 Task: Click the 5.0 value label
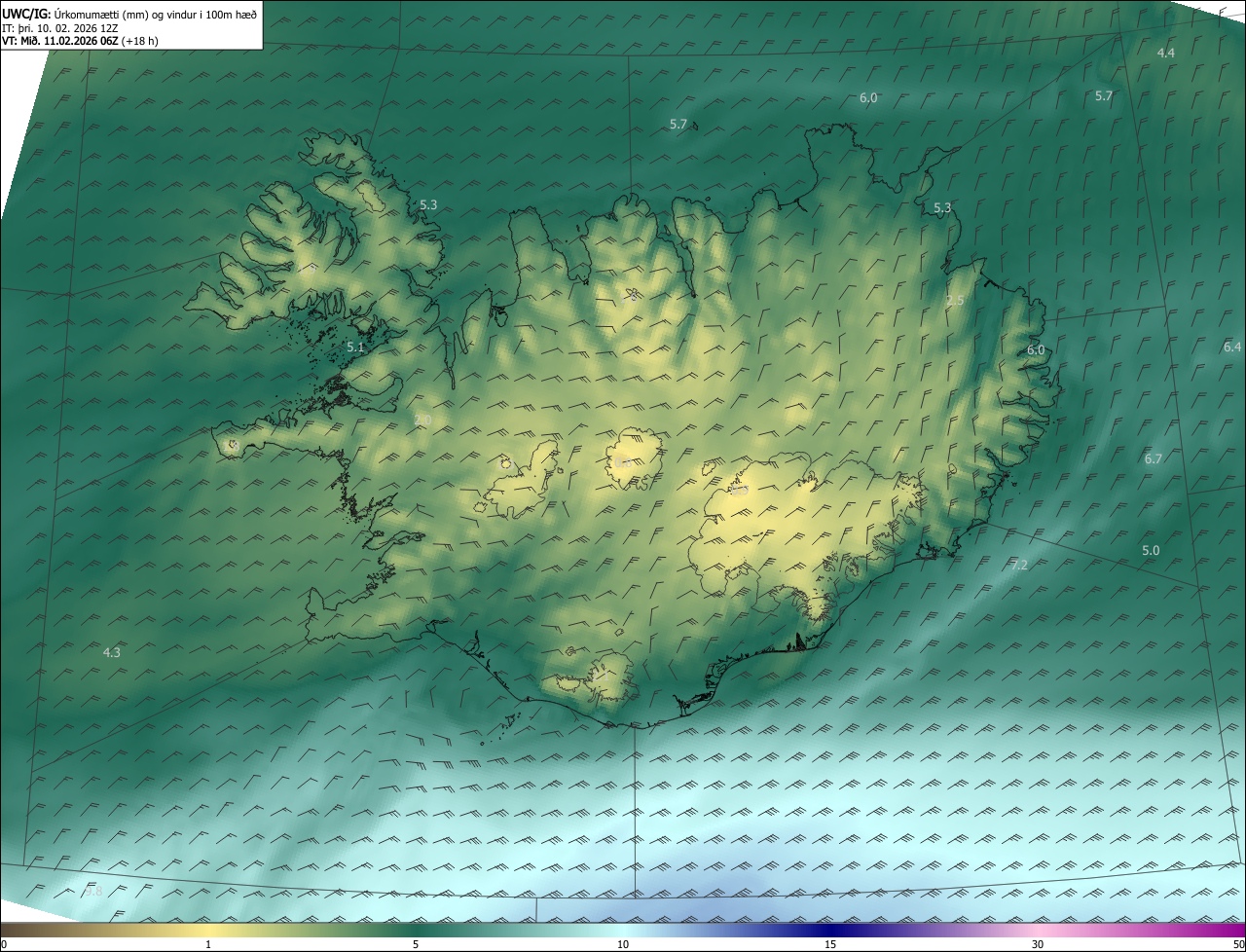point(1151,550)
